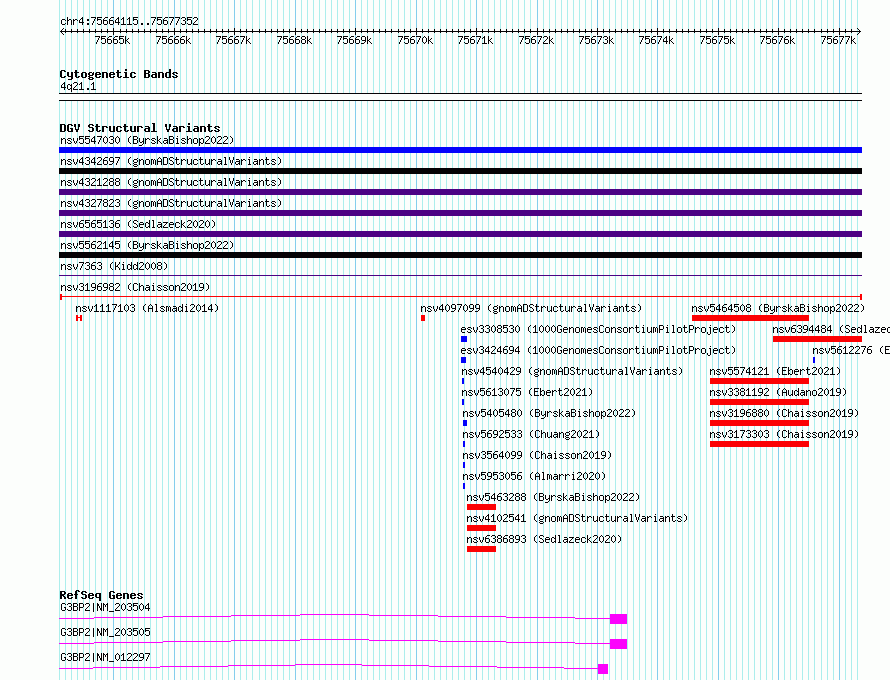Click the red bar under nsv6386893
Screen dimensions: 890x680
point(481,549)
